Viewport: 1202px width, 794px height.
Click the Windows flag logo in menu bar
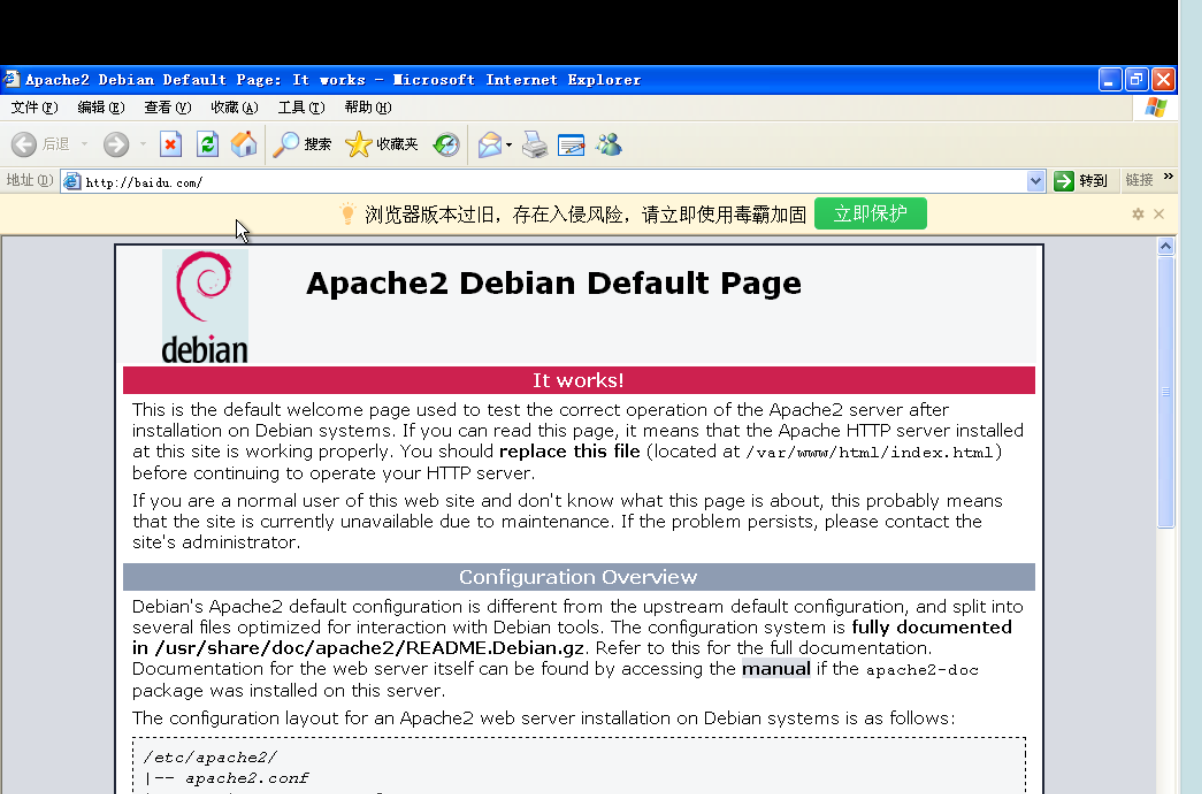pos(1156,107)
